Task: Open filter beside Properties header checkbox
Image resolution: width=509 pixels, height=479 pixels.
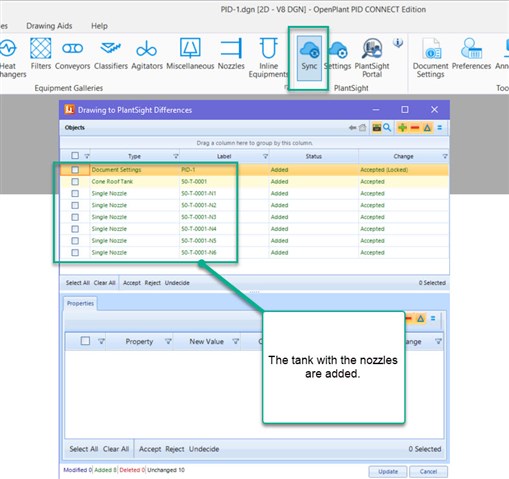Action: tap(101, 341)
